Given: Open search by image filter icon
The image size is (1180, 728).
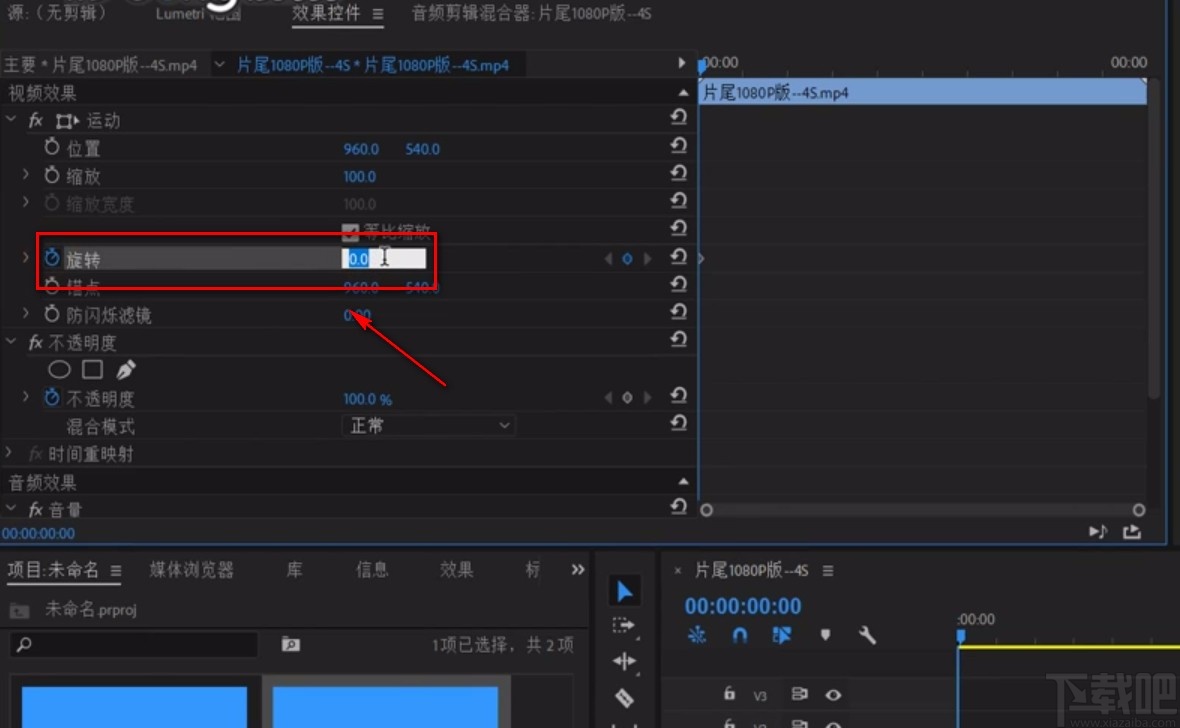Looking at the screenshot, I should [x=290, y=644].
